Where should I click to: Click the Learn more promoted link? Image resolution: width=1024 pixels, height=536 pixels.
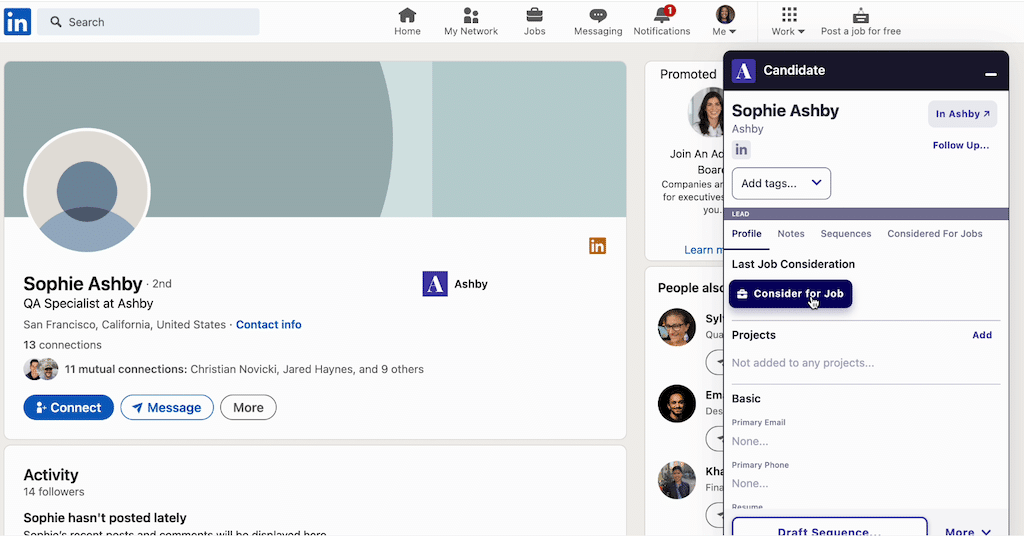pos(703,249)
